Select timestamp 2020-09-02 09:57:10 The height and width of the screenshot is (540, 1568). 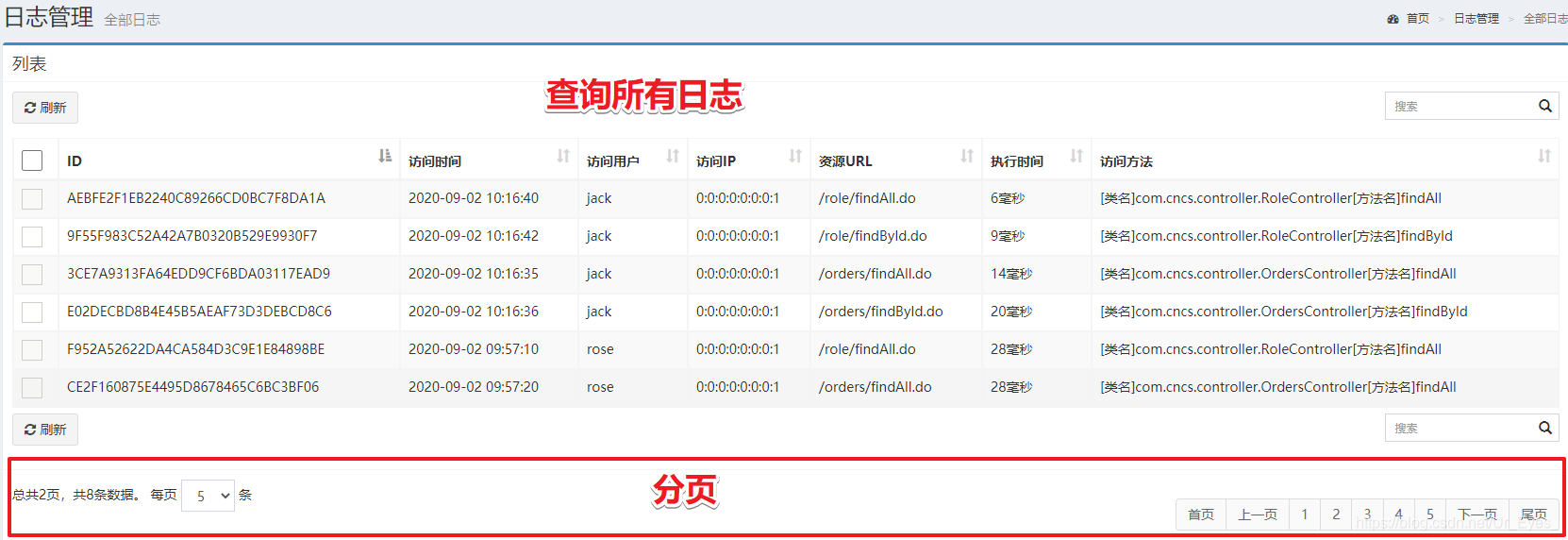click(x=474, y=349)
